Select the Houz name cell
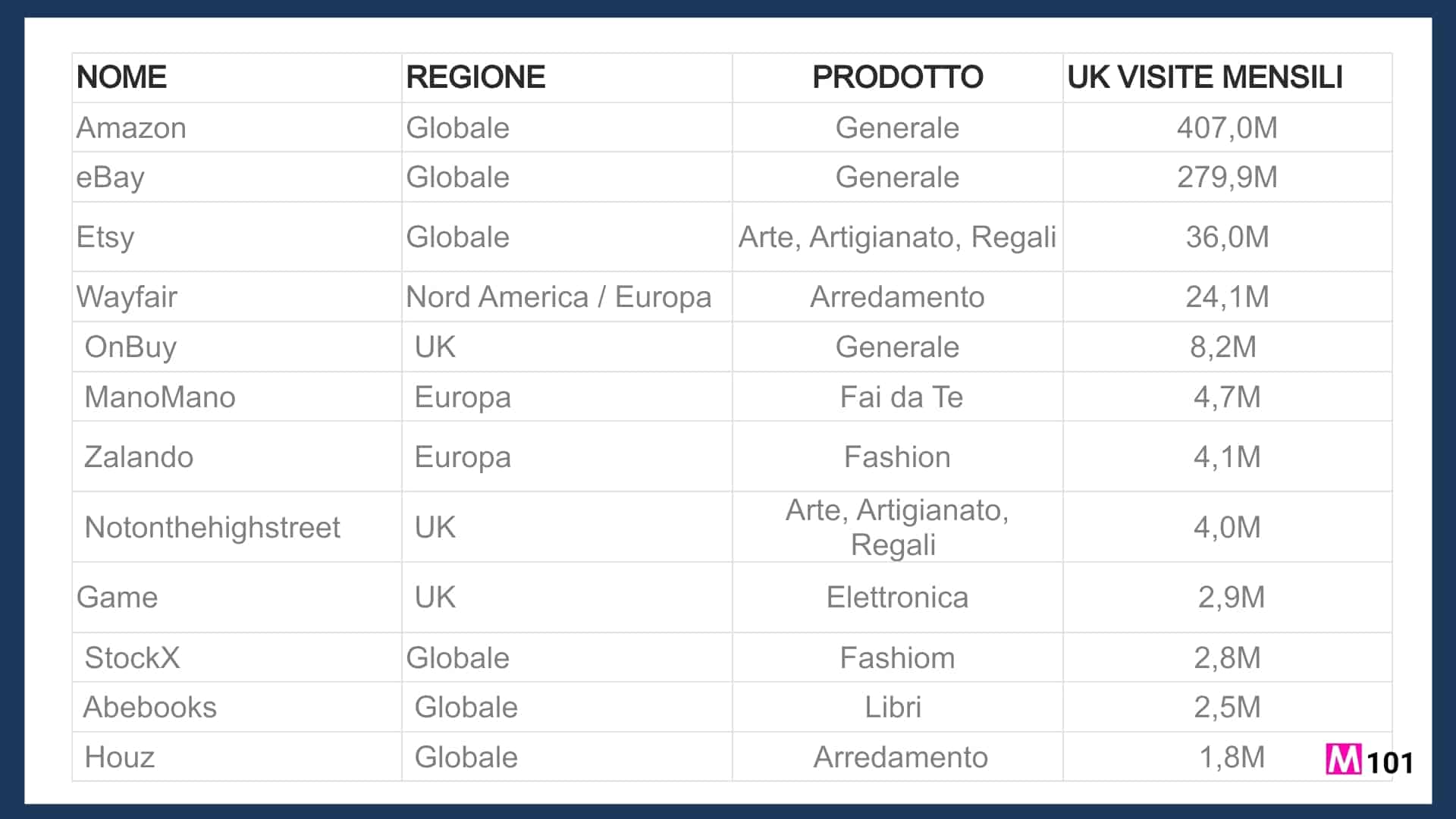The width and height of the screenshot is (1456, 819). click(x=120, y=757)
